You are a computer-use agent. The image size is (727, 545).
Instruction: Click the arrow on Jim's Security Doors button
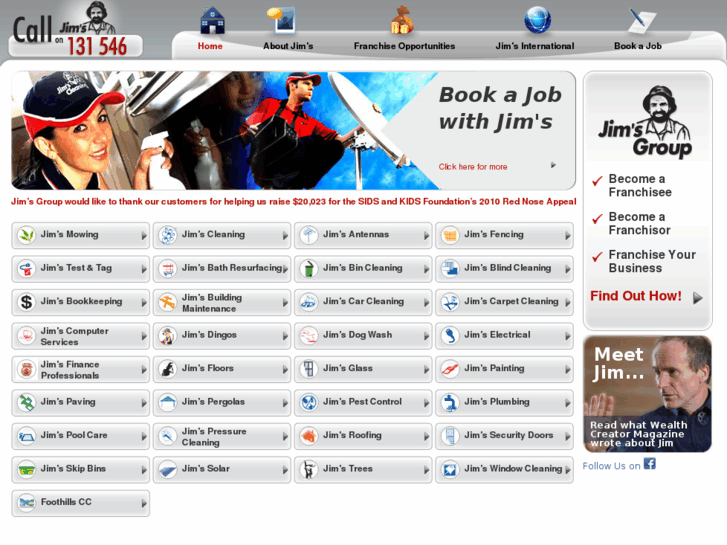tap(568, 436)
